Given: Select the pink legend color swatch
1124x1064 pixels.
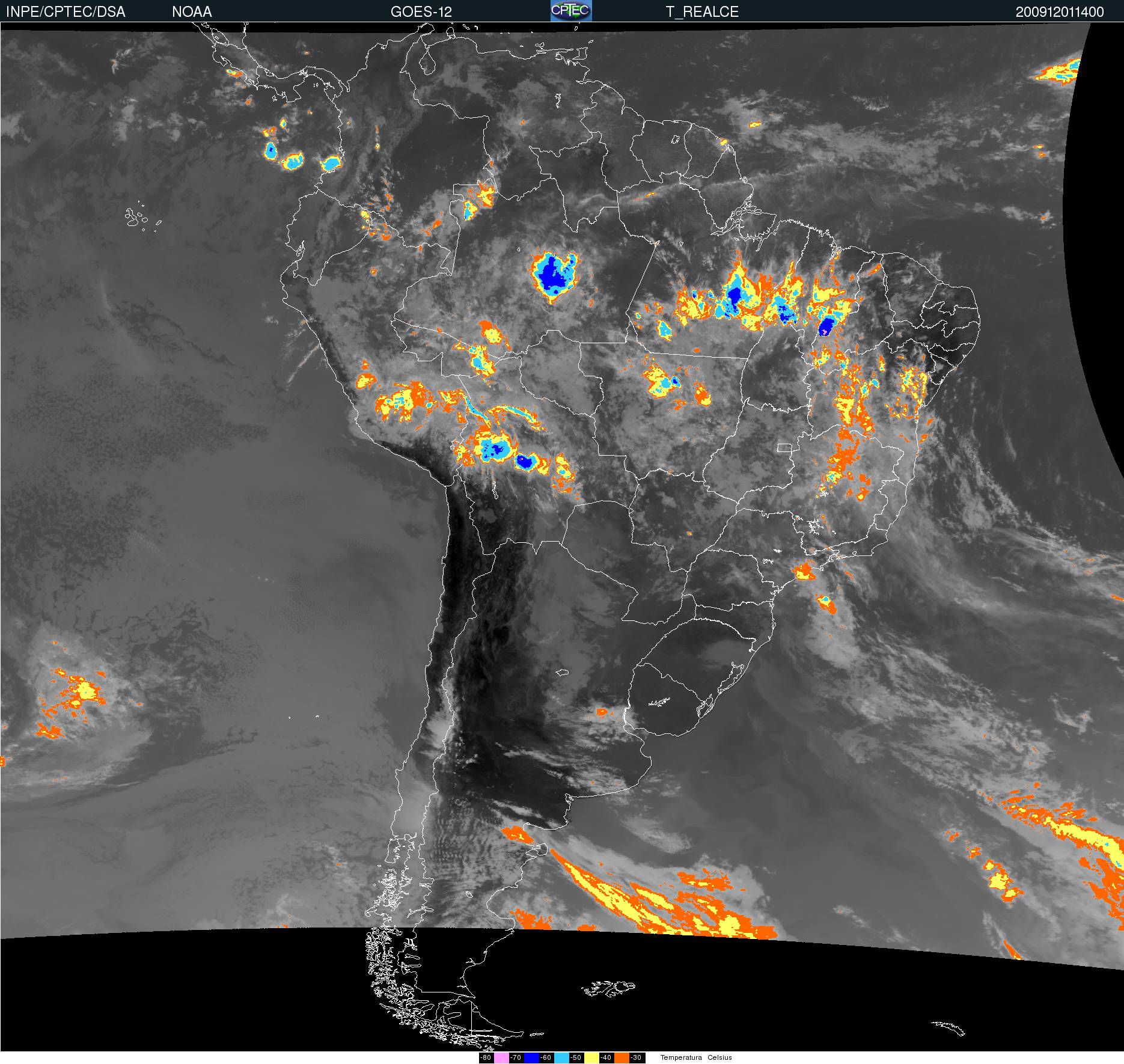Looking at the screenshot, I should [x=501, y=1057].
